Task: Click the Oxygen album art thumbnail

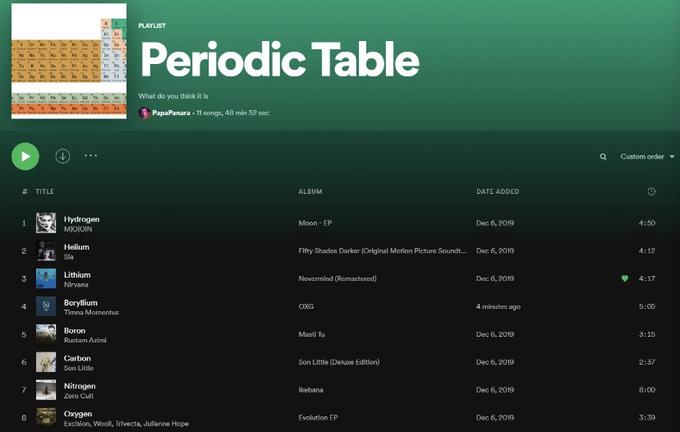Action: [x=46, y=417]
